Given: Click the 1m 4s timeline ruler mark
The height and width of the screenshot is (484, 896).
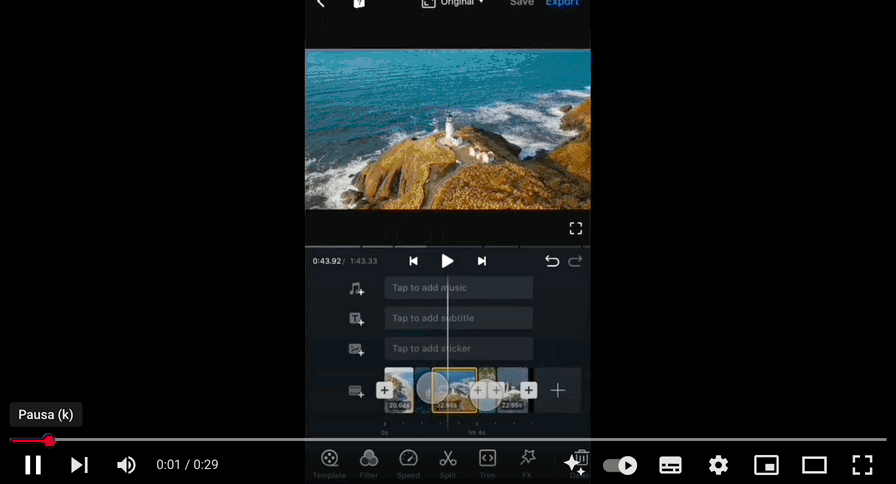Looking at the screenshot, I should pos(476,433).
